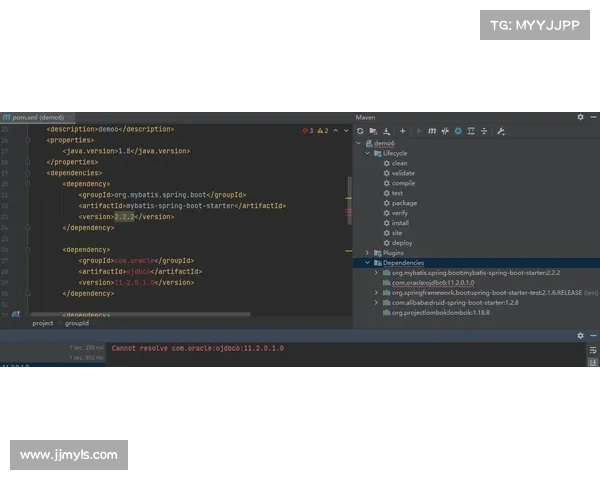Select the validate lifecycle goal
This screenshot has width=600, height=480.
[x=399, y=173]
